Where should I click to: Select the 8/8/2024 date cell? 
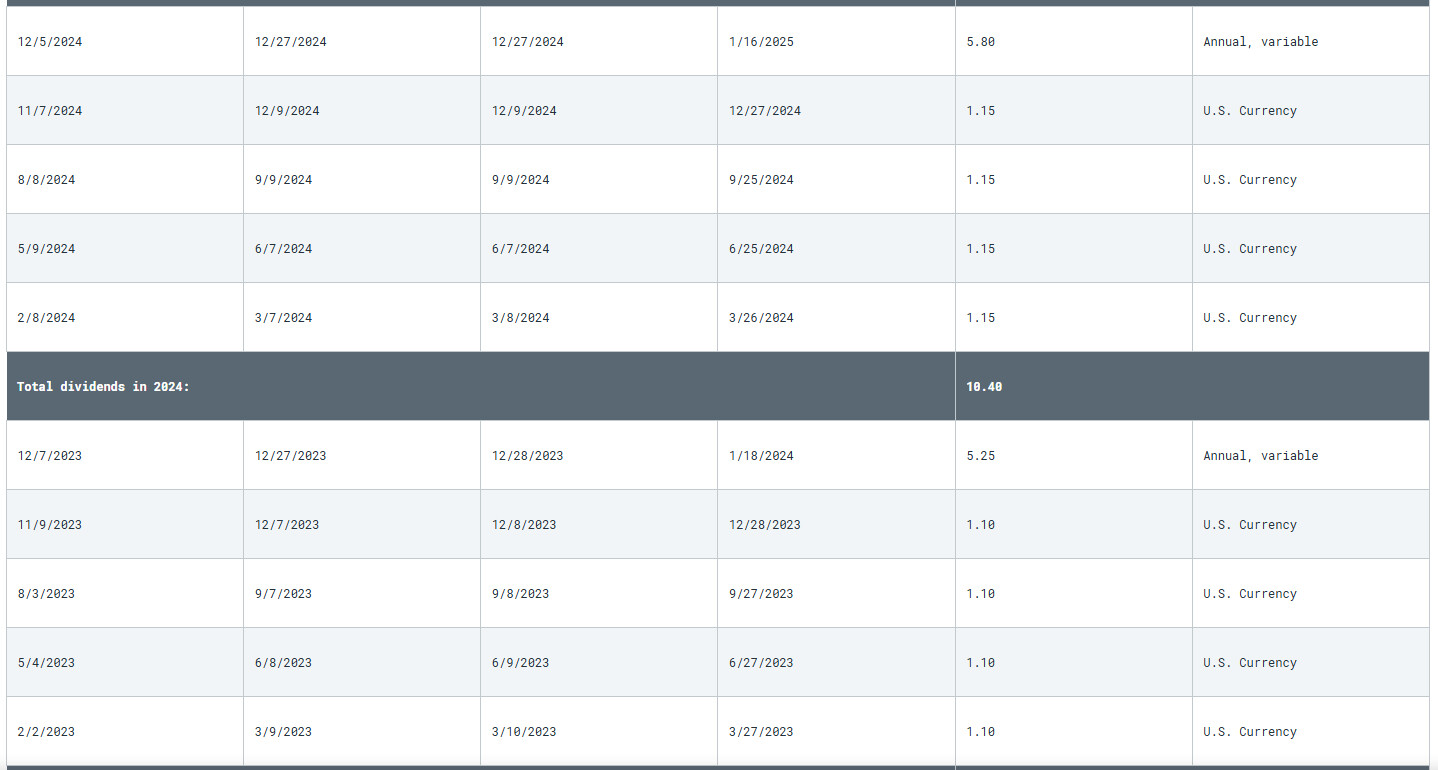click(x=46, y=180)
